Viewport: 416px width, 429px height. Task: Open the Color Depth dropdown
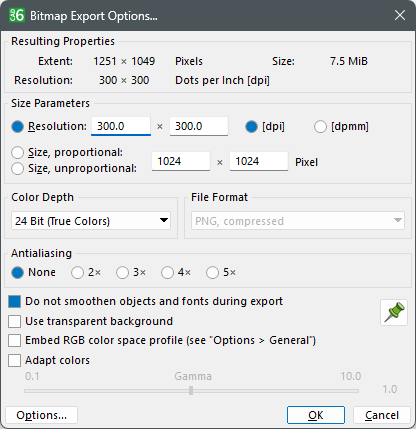click(91, 221)
